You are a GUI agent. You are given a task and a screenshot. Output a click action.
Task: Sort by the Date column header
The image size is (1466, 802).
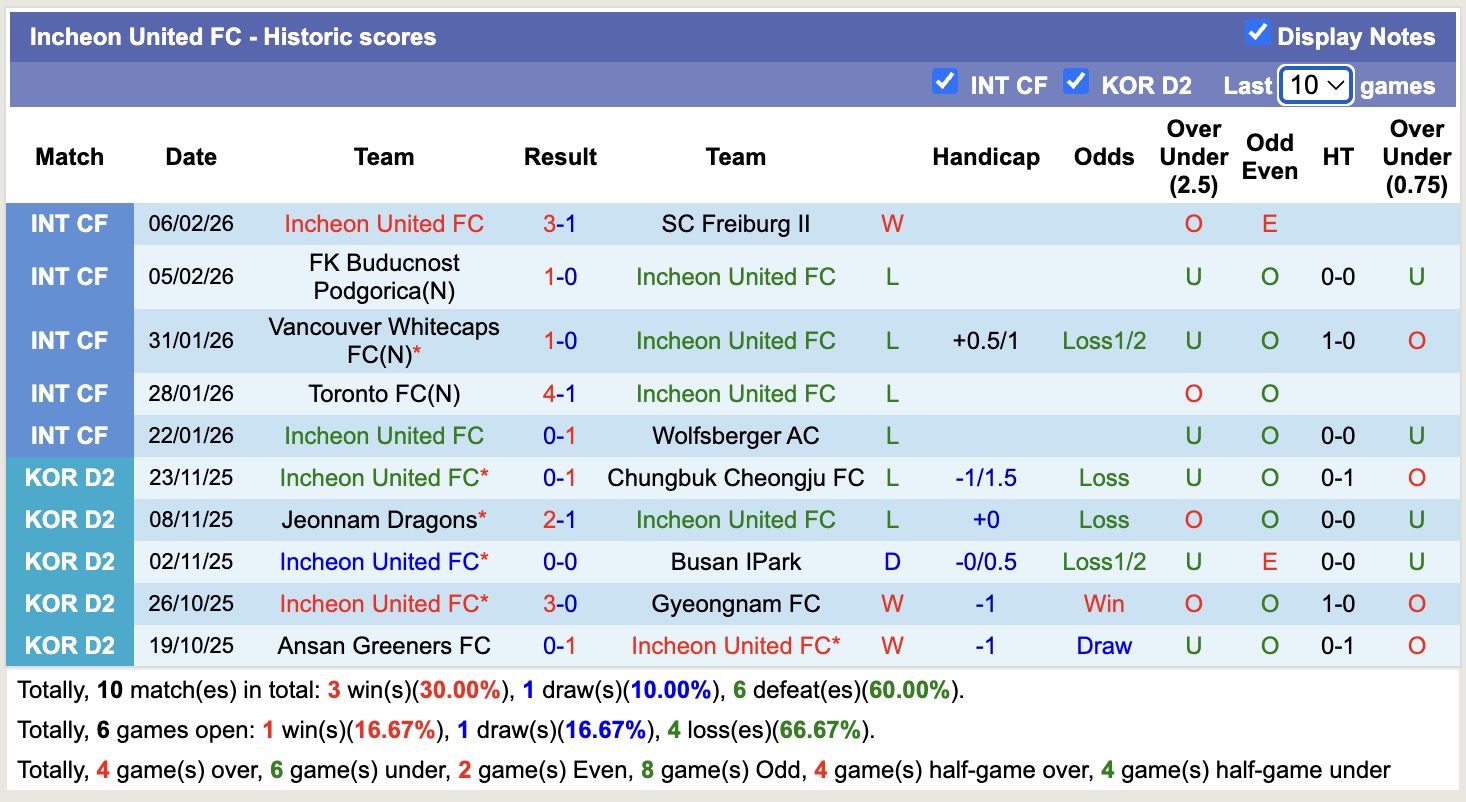click(x=190, y=157)
